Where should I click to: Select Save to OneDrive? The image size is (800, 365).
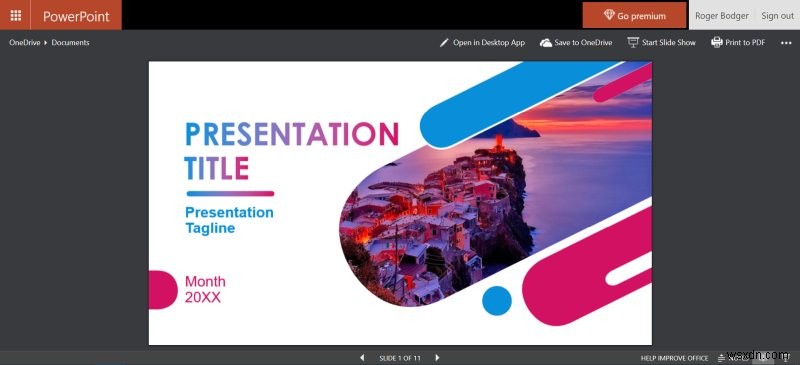(x=583, y=43)
